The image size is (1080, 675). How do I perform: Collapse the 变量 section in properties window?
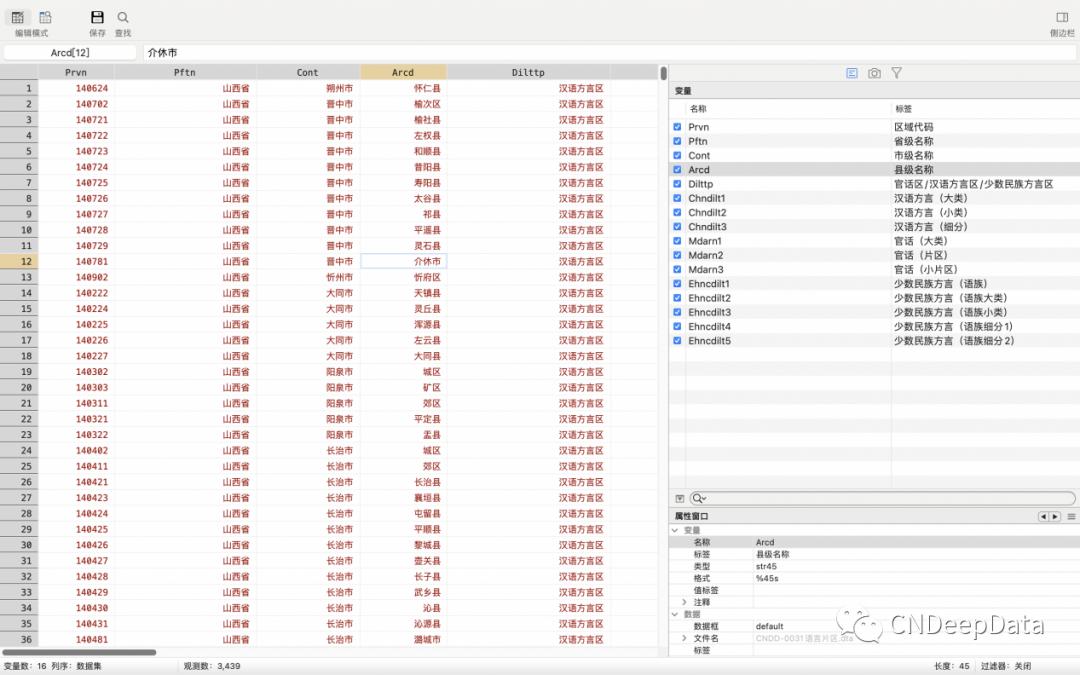point(675,530)
